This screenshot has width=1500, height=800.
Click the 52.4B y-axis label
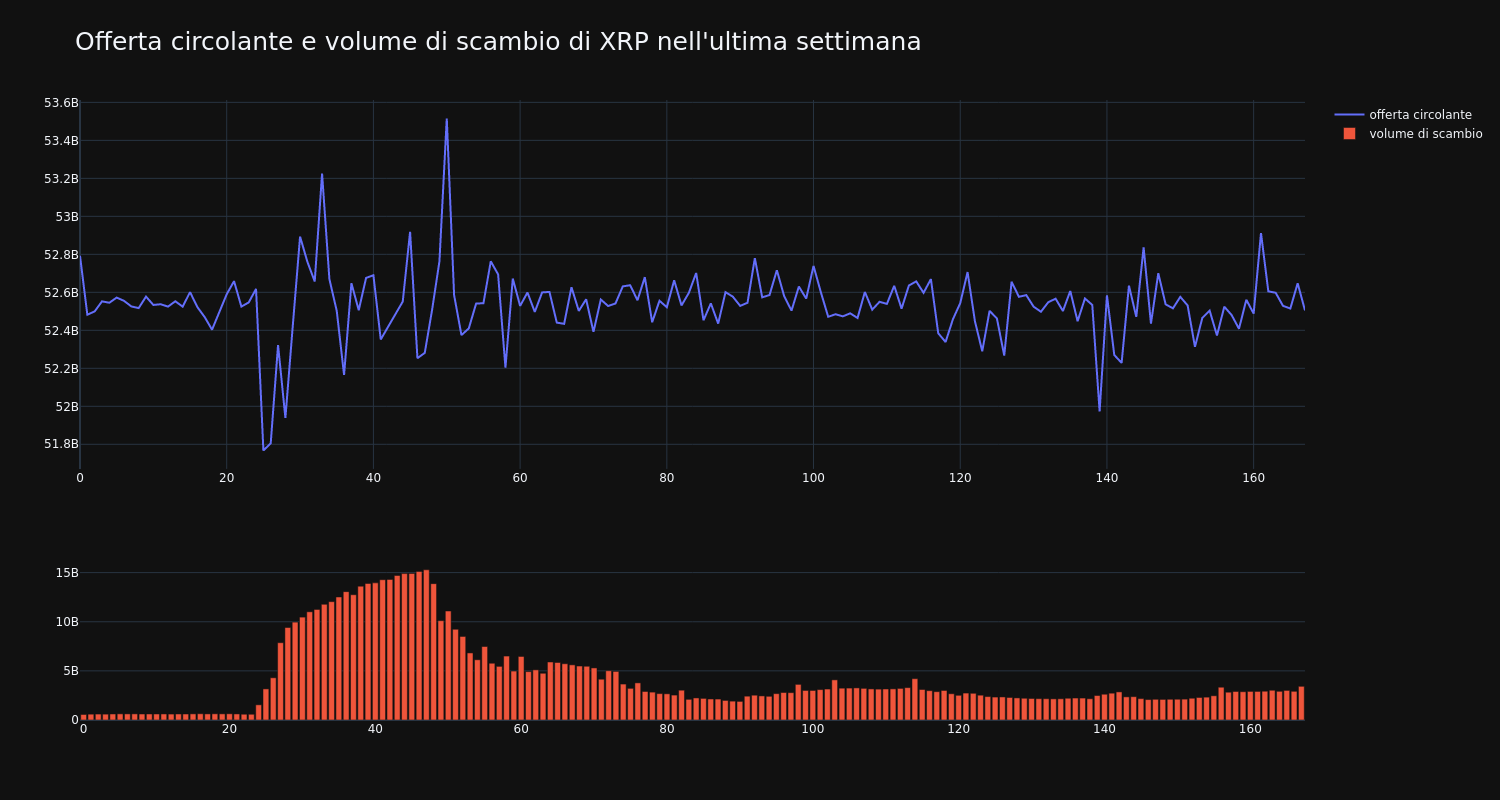coord(61,330)
